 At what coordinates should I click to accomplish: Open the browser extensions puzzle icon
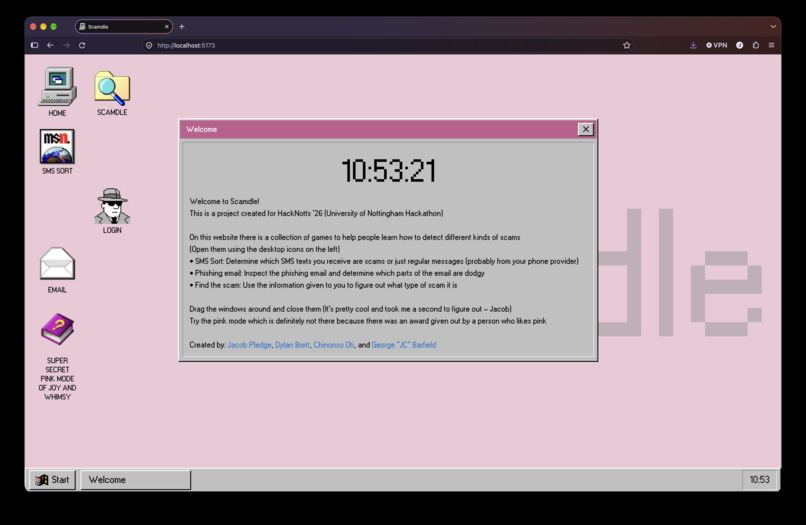point(756,45)
